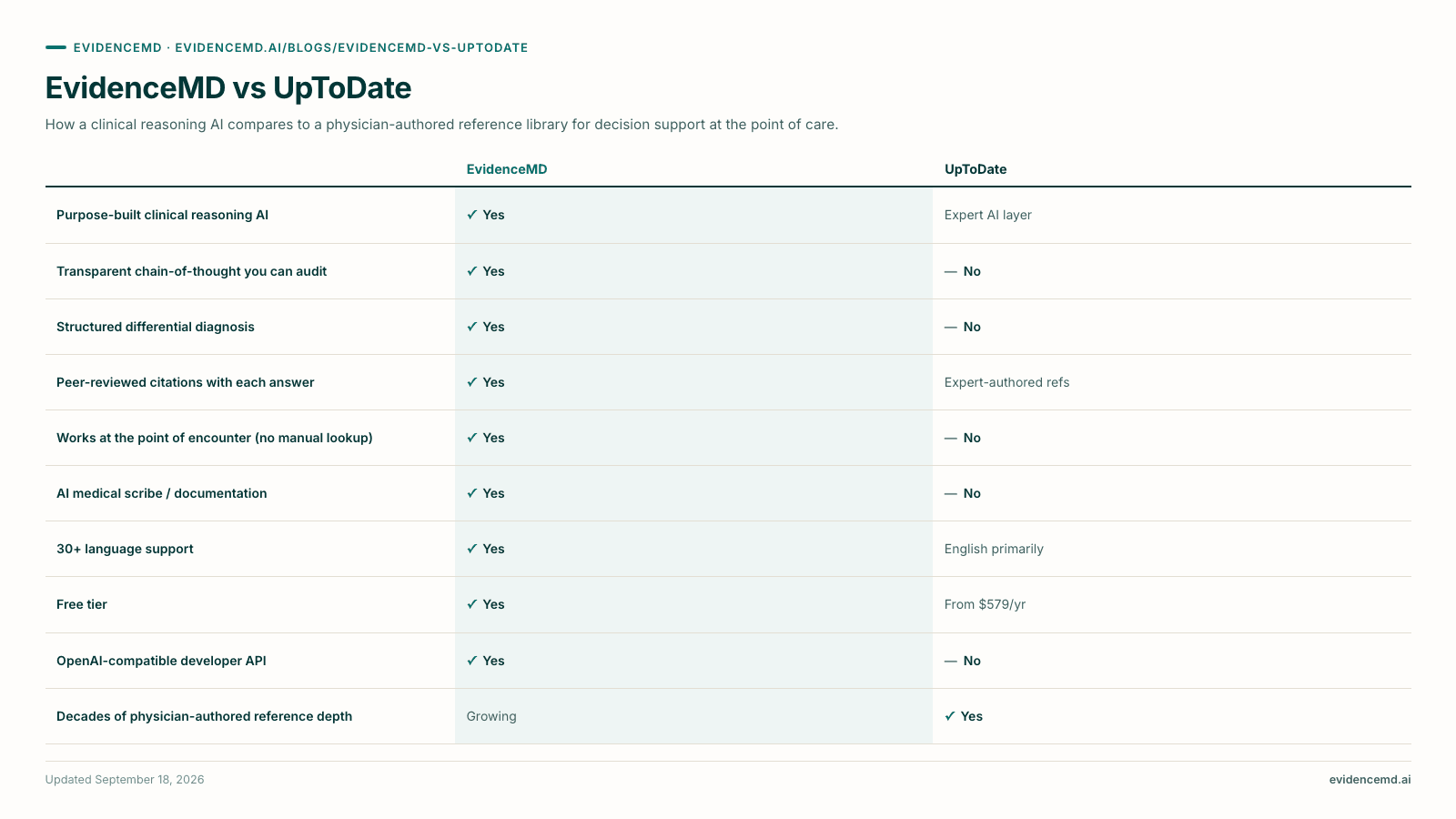
Task: Click the checkmark in the Structured differential diagnosis row
Action: [x=471, y=327]
